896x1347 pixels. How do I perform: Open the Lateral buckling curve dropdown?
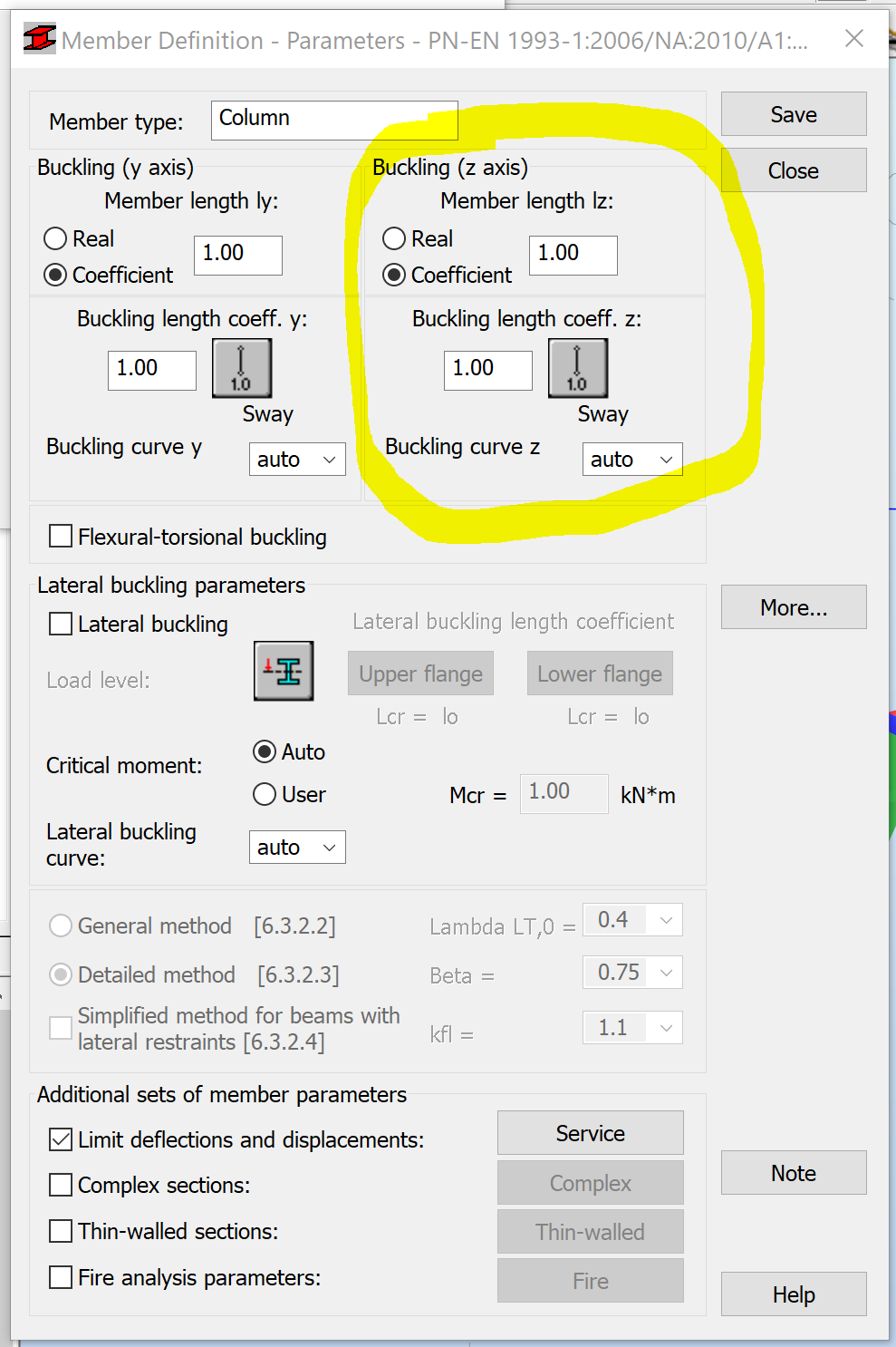coord(297,847)
